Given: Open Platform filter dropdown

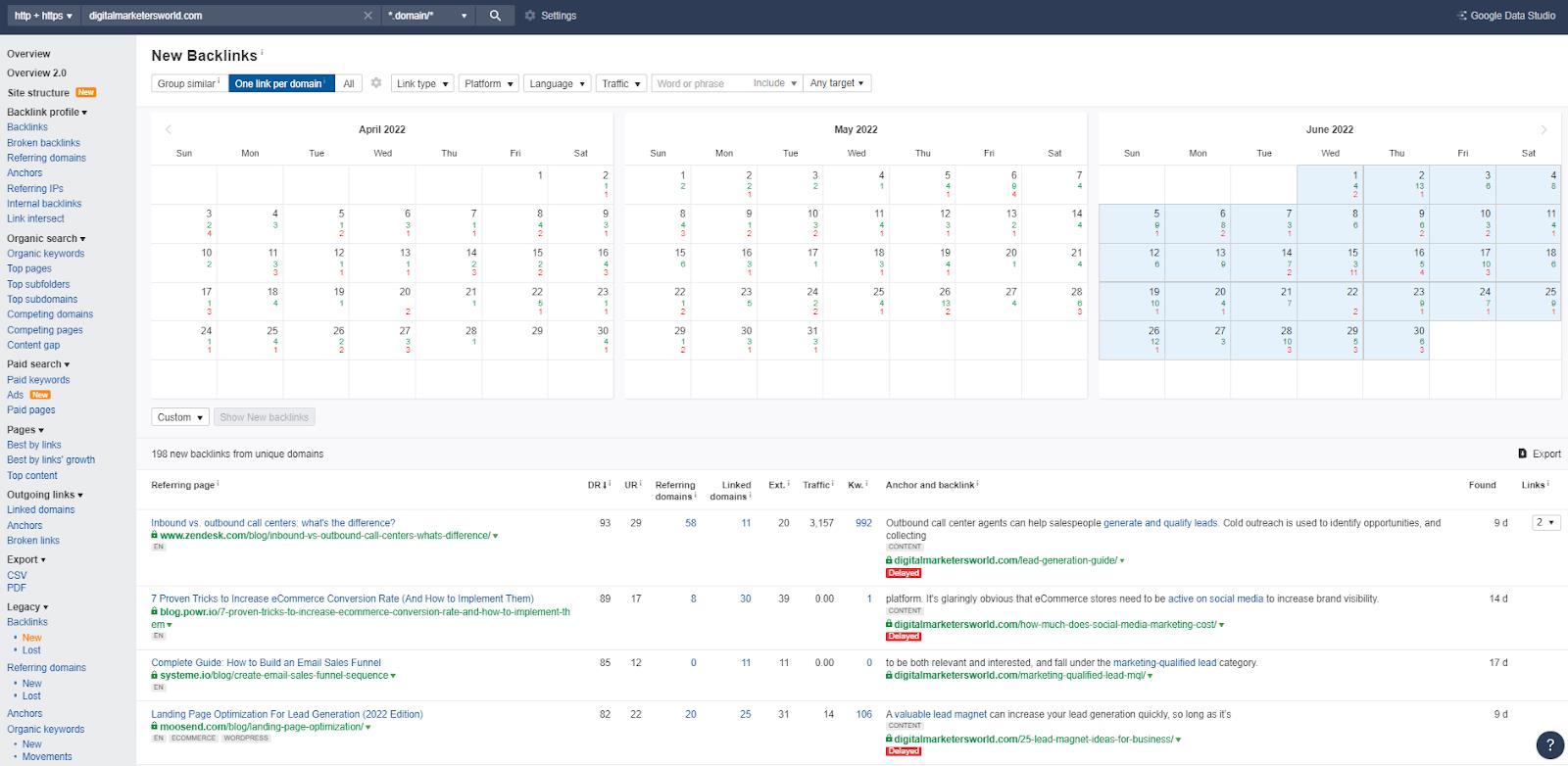Looking at the screenshot, I should coord(488,83).
